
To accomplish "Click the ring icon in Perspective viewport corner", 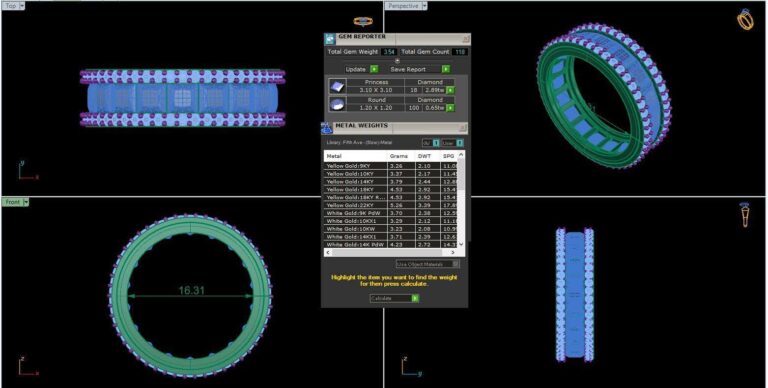I will [745, 19].
